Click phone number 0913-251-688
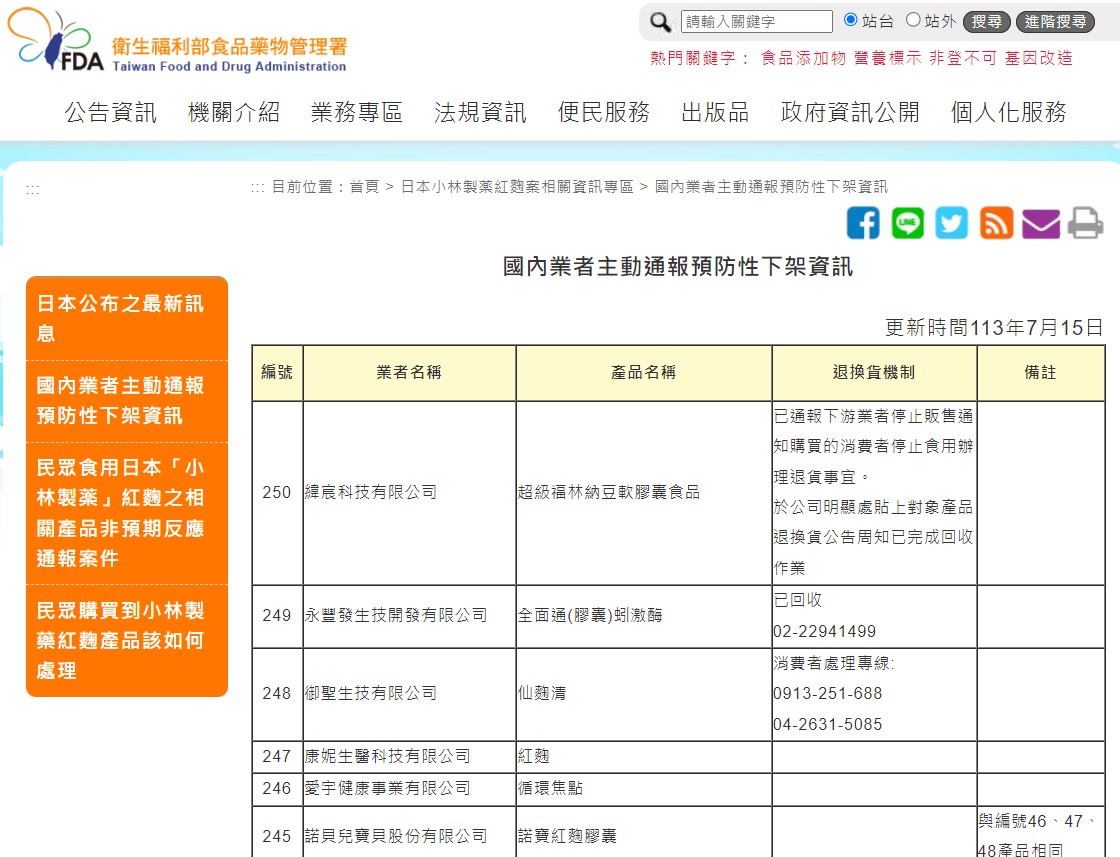 coord(827,693)
